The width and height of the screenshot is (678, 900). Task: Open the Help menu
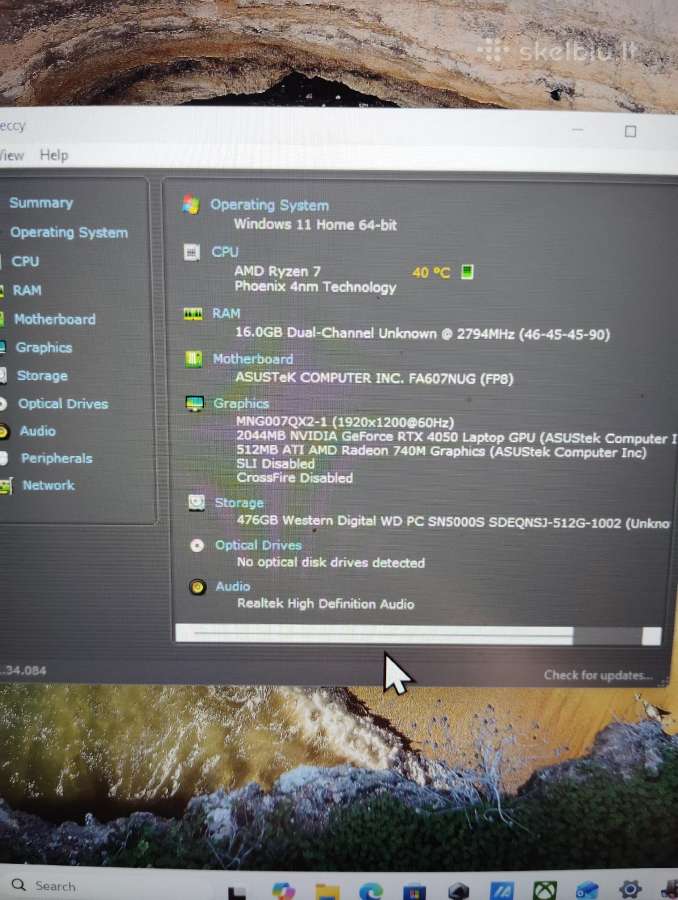click(54, 155)
